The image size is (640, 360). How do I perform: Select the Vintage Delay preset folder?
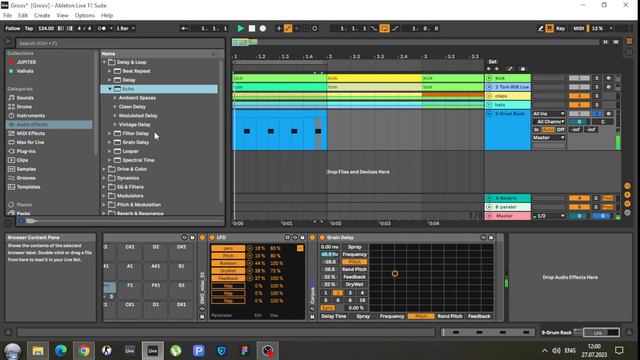click(135, 124)
